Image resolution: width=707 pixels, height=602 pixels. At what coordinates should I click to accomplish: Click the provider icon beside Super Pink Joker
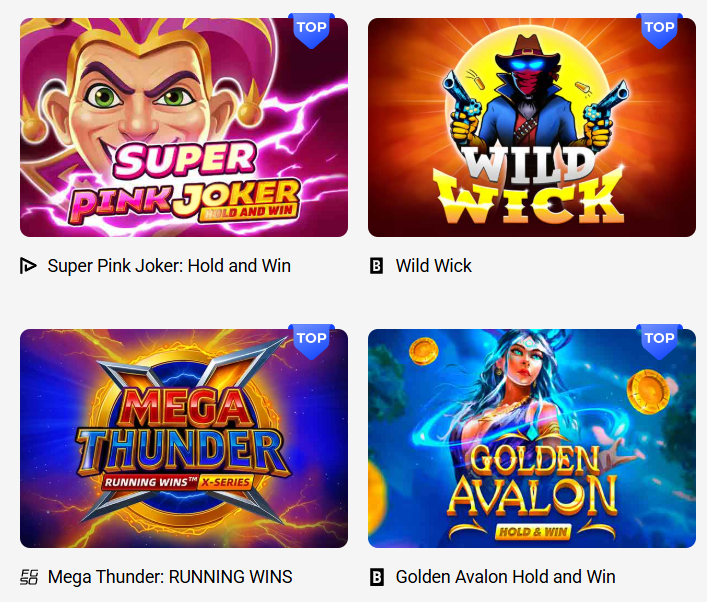(x=28, y=266)
